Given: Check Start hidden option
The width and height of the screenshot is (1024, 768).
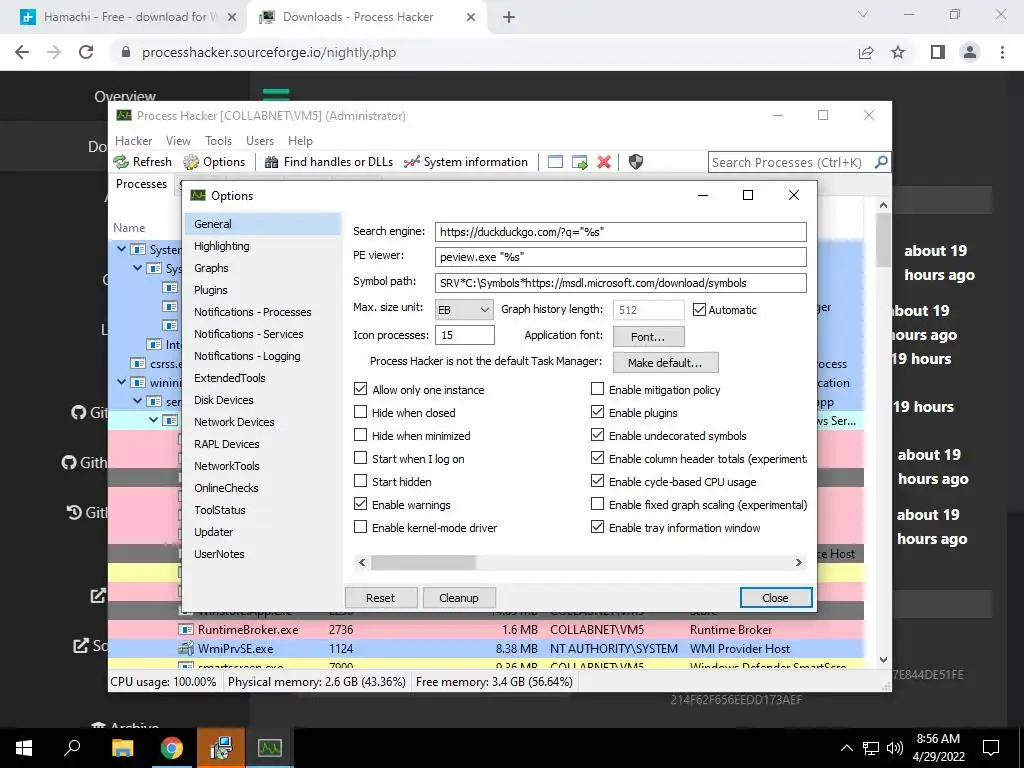Looking at the screenshot, I should pyautogui.click(x=360, y=481).
